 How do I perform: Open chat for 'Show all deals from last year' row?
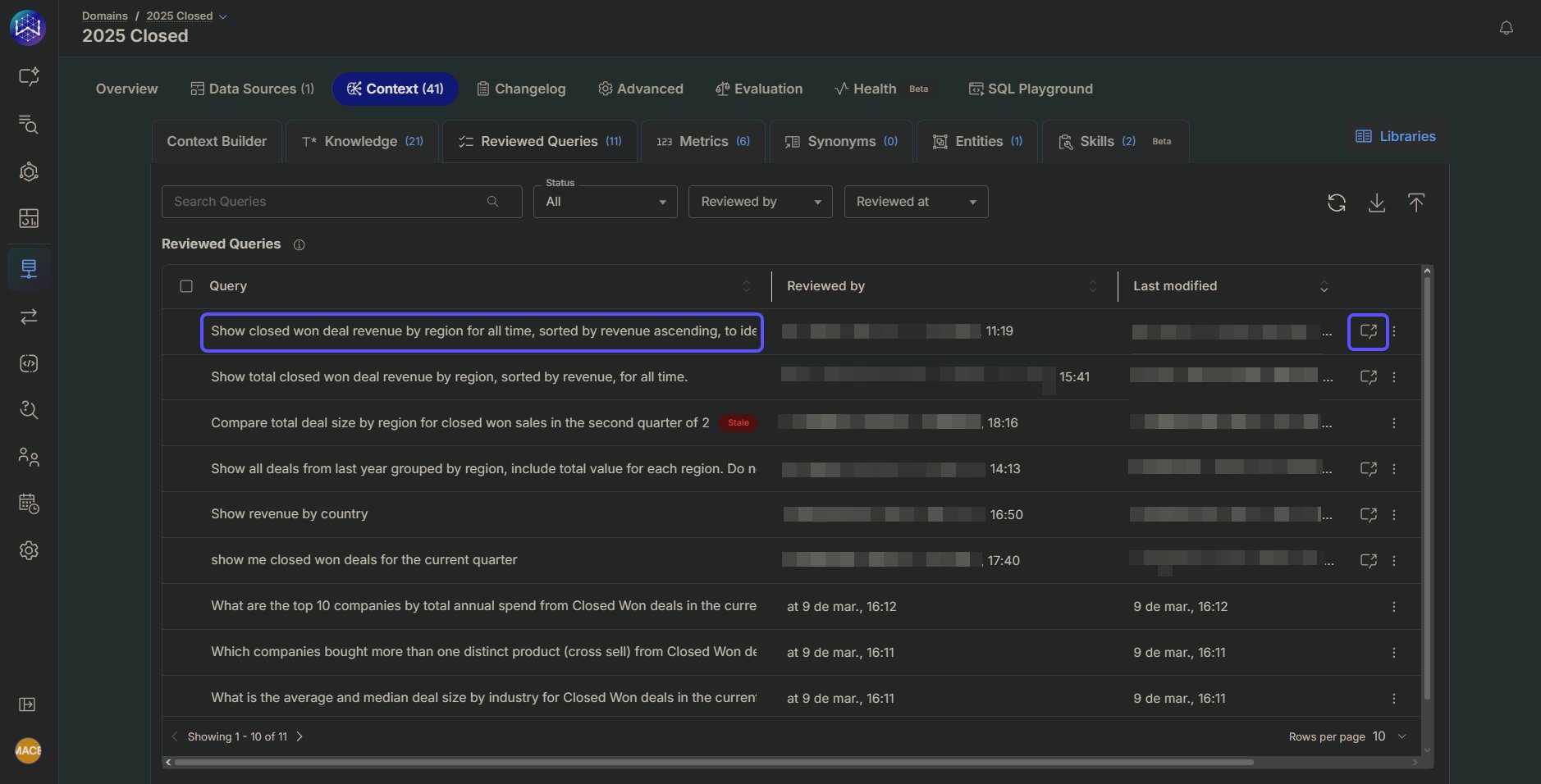tap(1369, 468)
